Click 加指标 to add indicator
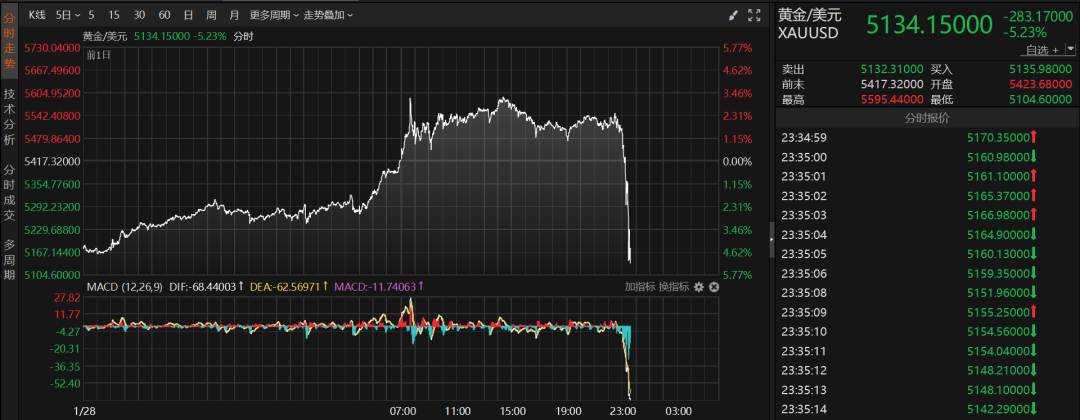 639,286
